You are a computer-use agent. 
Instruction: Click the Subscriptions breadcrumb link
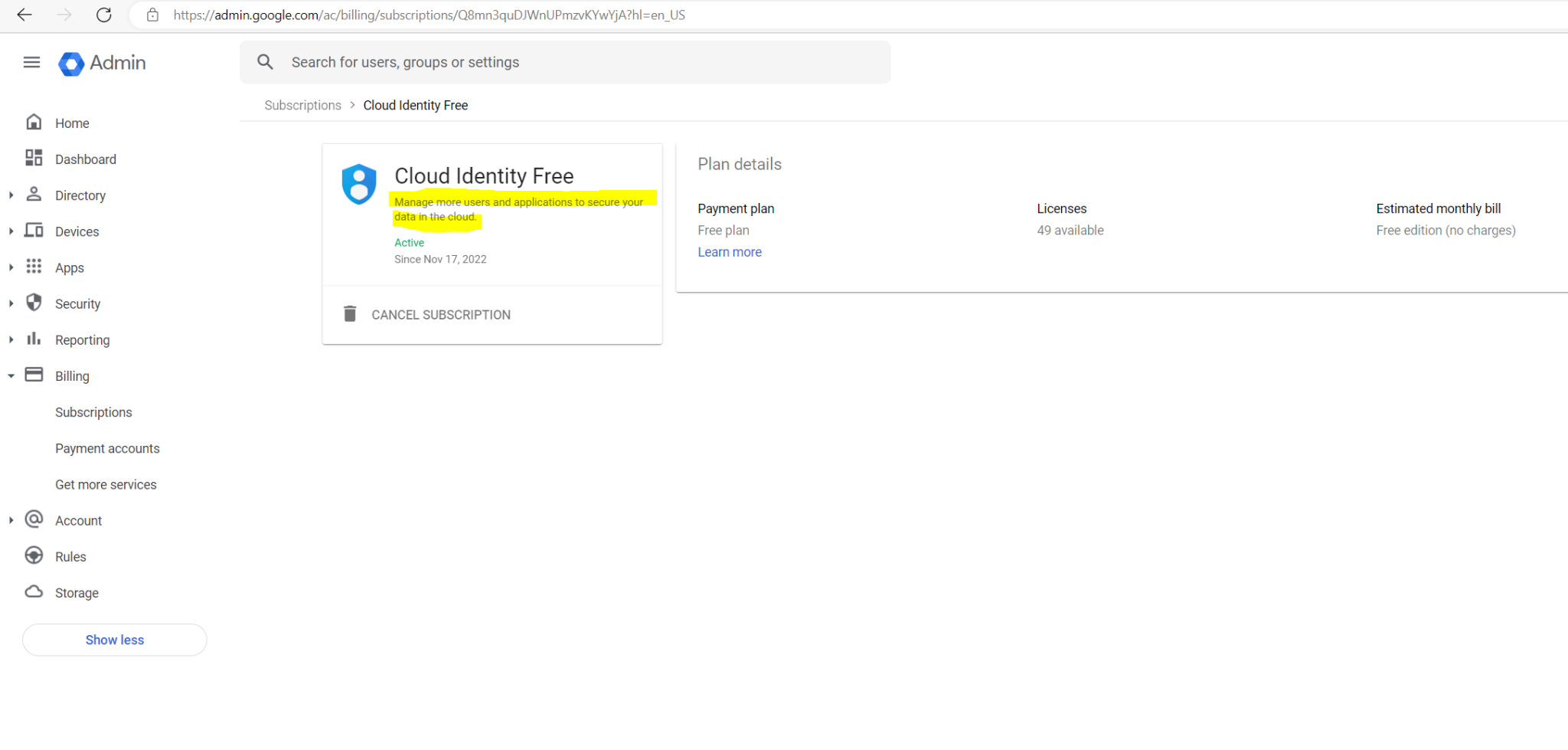tap(302, 105)
